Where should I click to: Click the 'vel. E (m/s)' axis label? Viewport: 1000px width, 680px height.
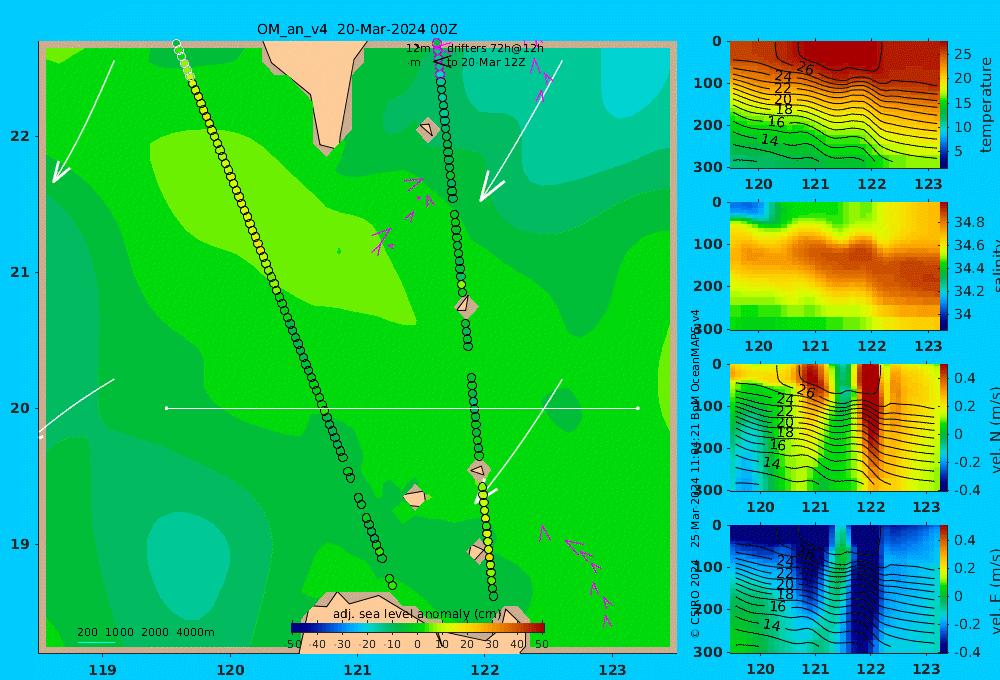tap(993, 591)
